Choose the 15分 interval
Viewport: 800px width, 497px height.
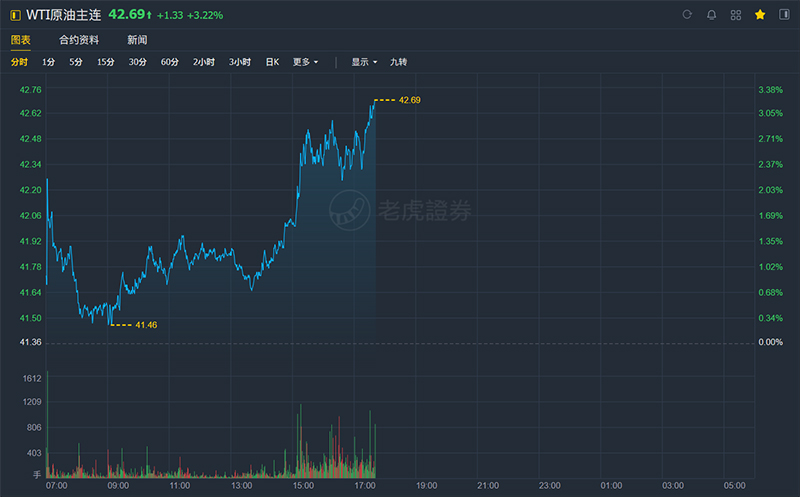(x=106, y=62)
